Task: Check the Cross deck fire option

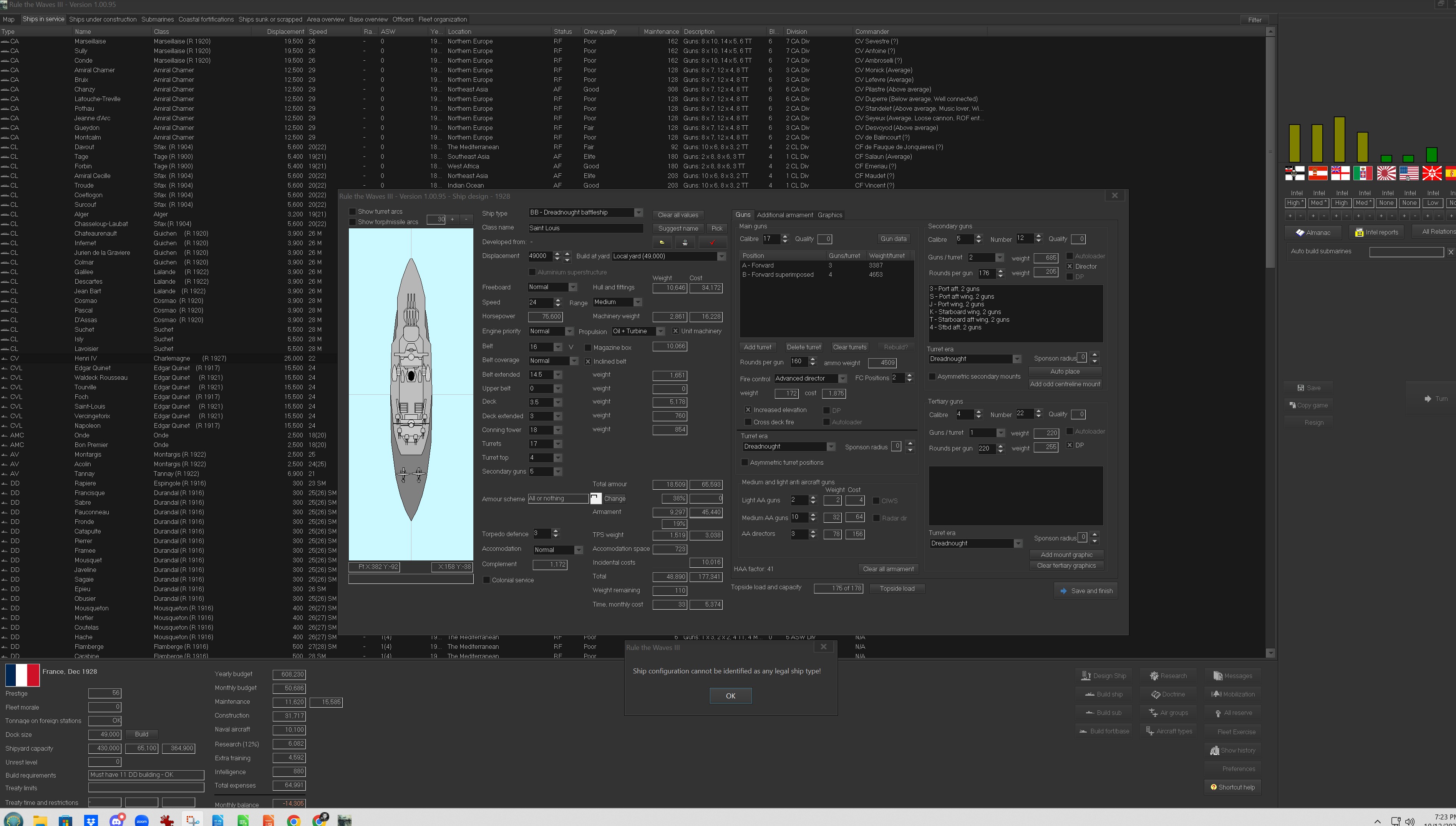Action: tap(748, 422)
